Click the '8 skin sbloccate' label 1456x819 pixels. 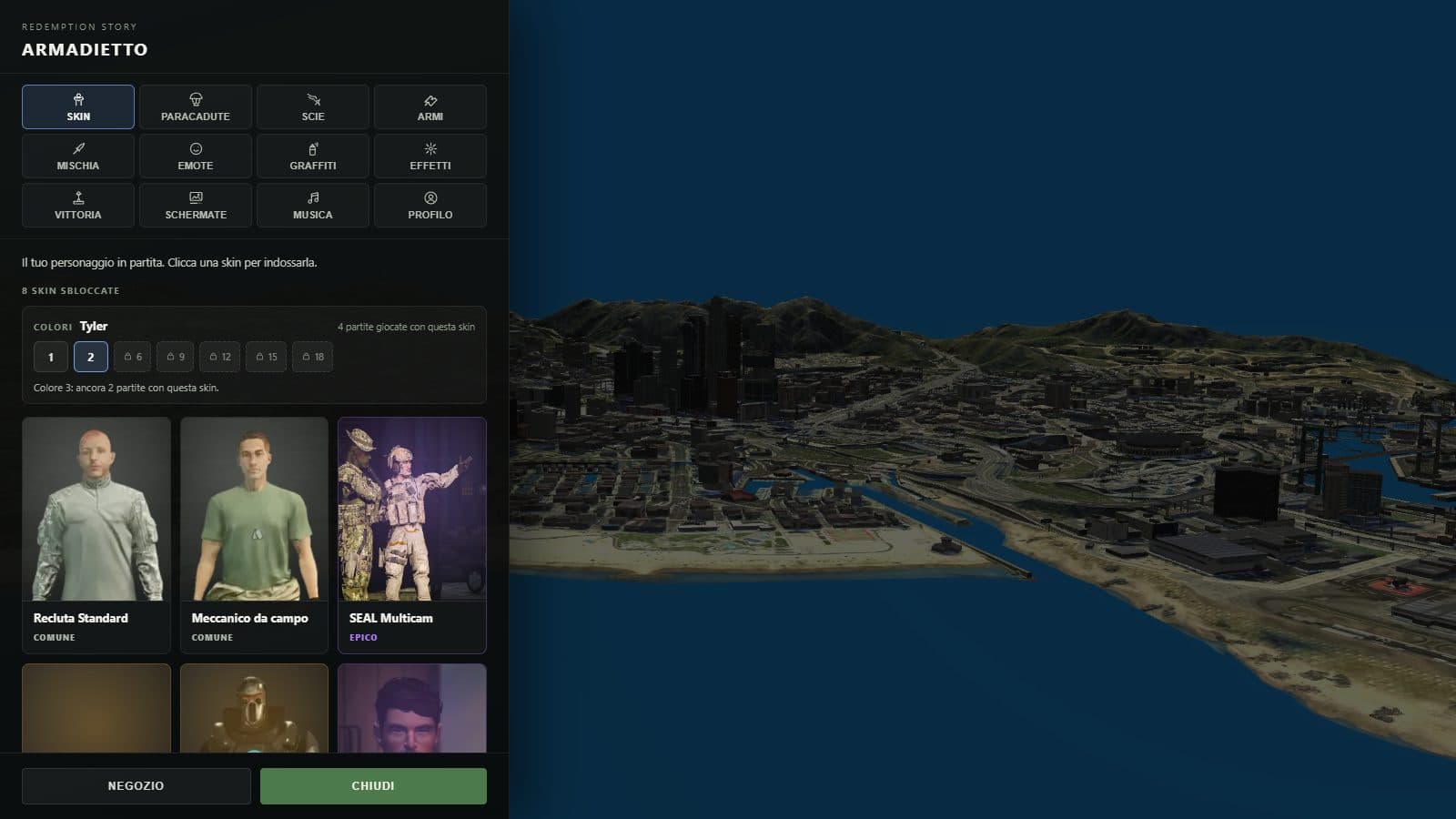click(71, 291)
